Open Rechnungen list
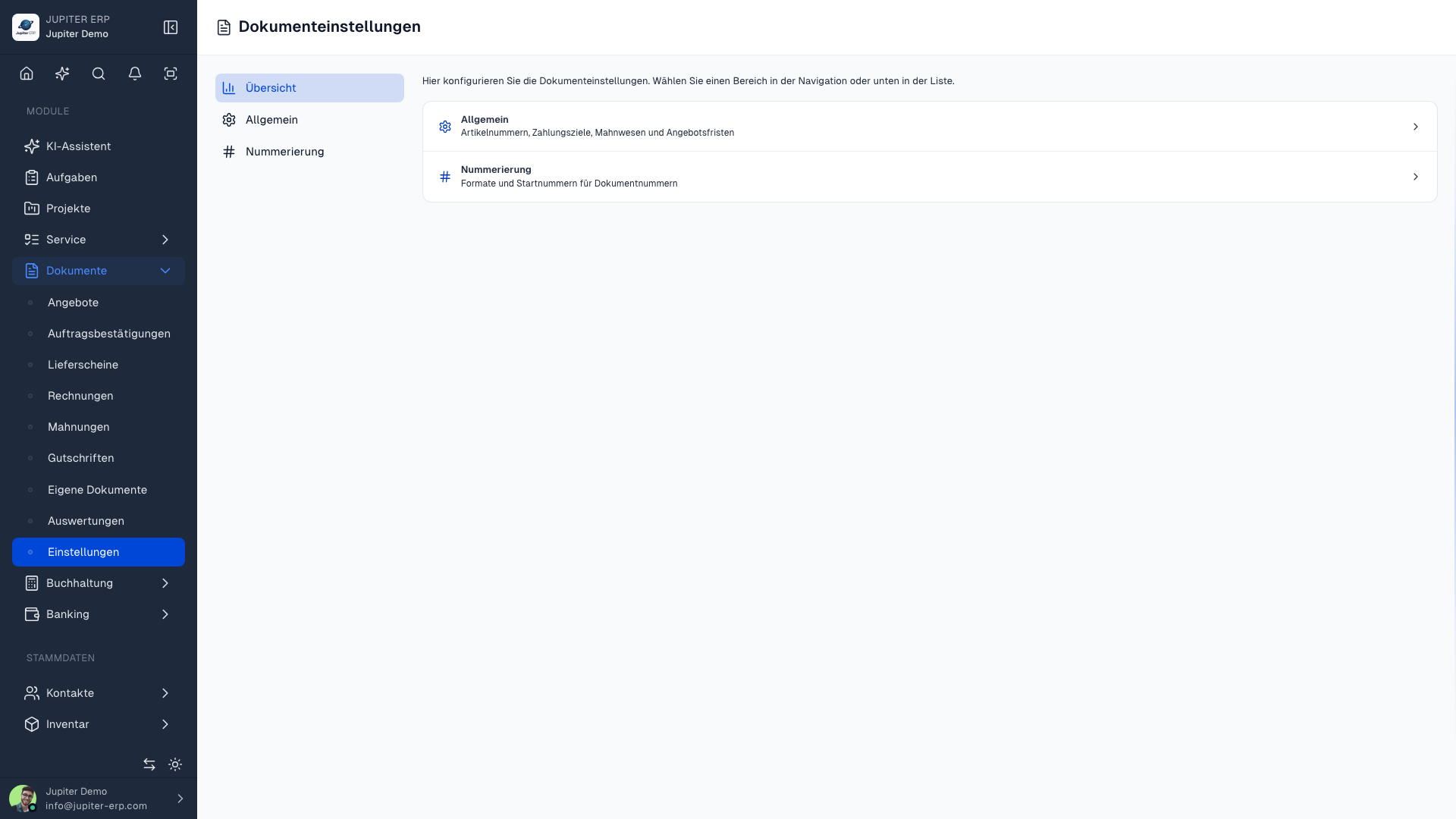1456x819 pixels. pos(99,396)
